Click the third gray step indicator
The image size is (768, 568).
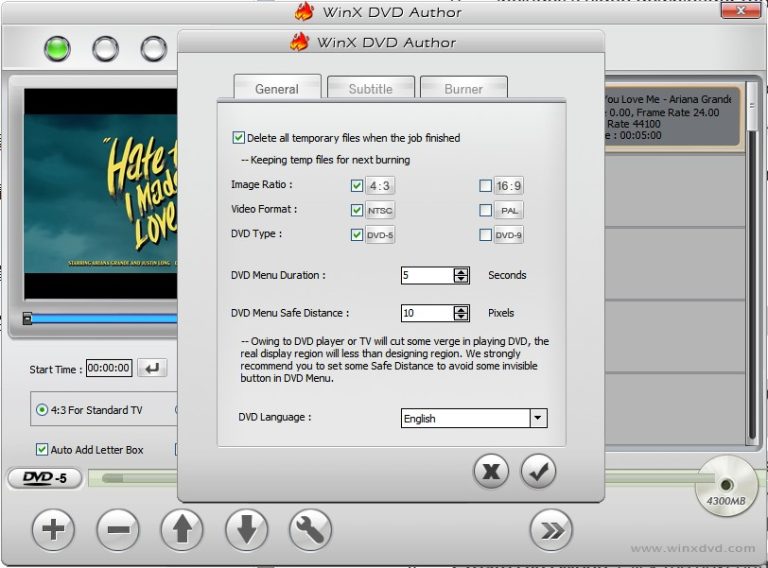[x=154, y=49]
